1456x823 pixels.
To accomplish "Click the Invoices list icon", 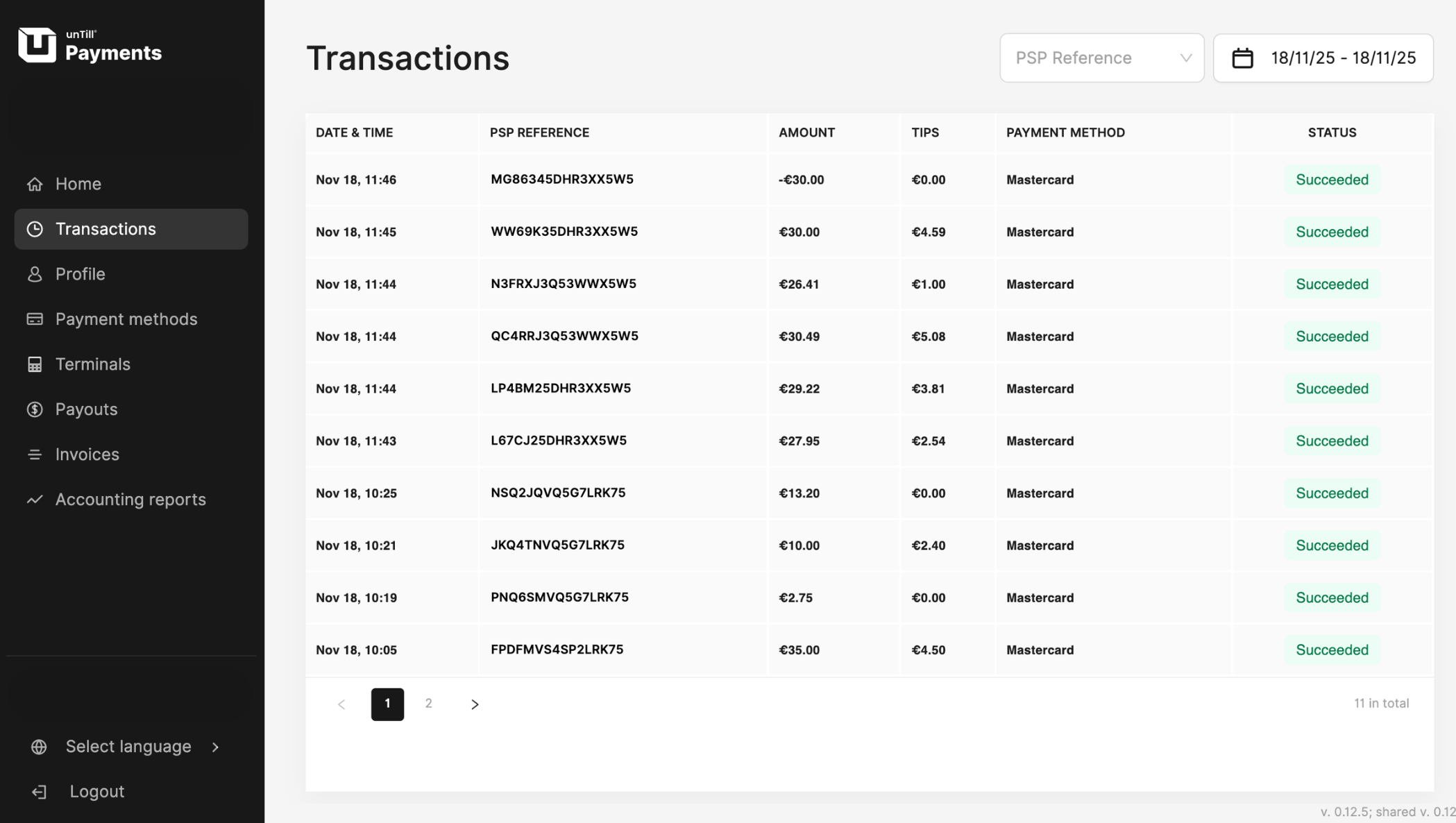I will pyautogui.click(x=35, y=455).
